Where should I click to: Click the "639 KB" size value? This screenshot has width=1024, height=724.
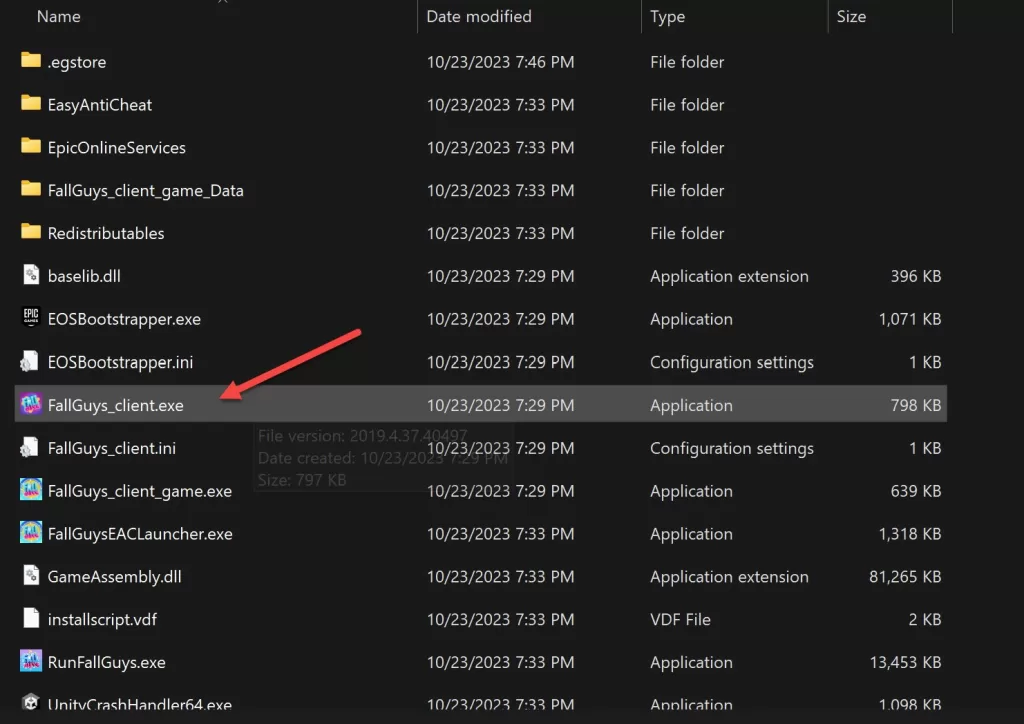916,491
